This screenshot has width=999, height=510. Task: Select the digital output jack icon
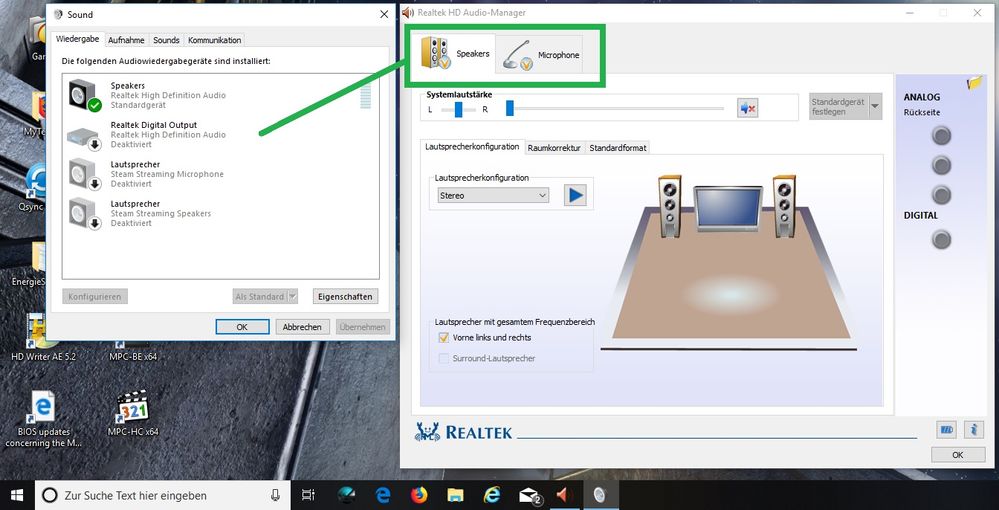(x=941, y=239)
